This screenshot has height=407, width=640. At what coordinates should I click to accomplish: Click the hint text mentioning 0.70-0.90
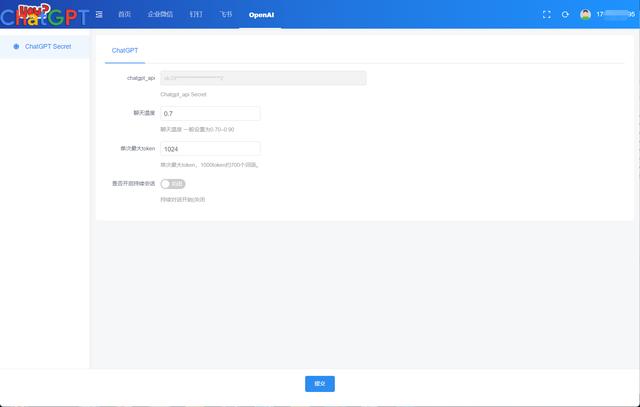pos(197,129)
